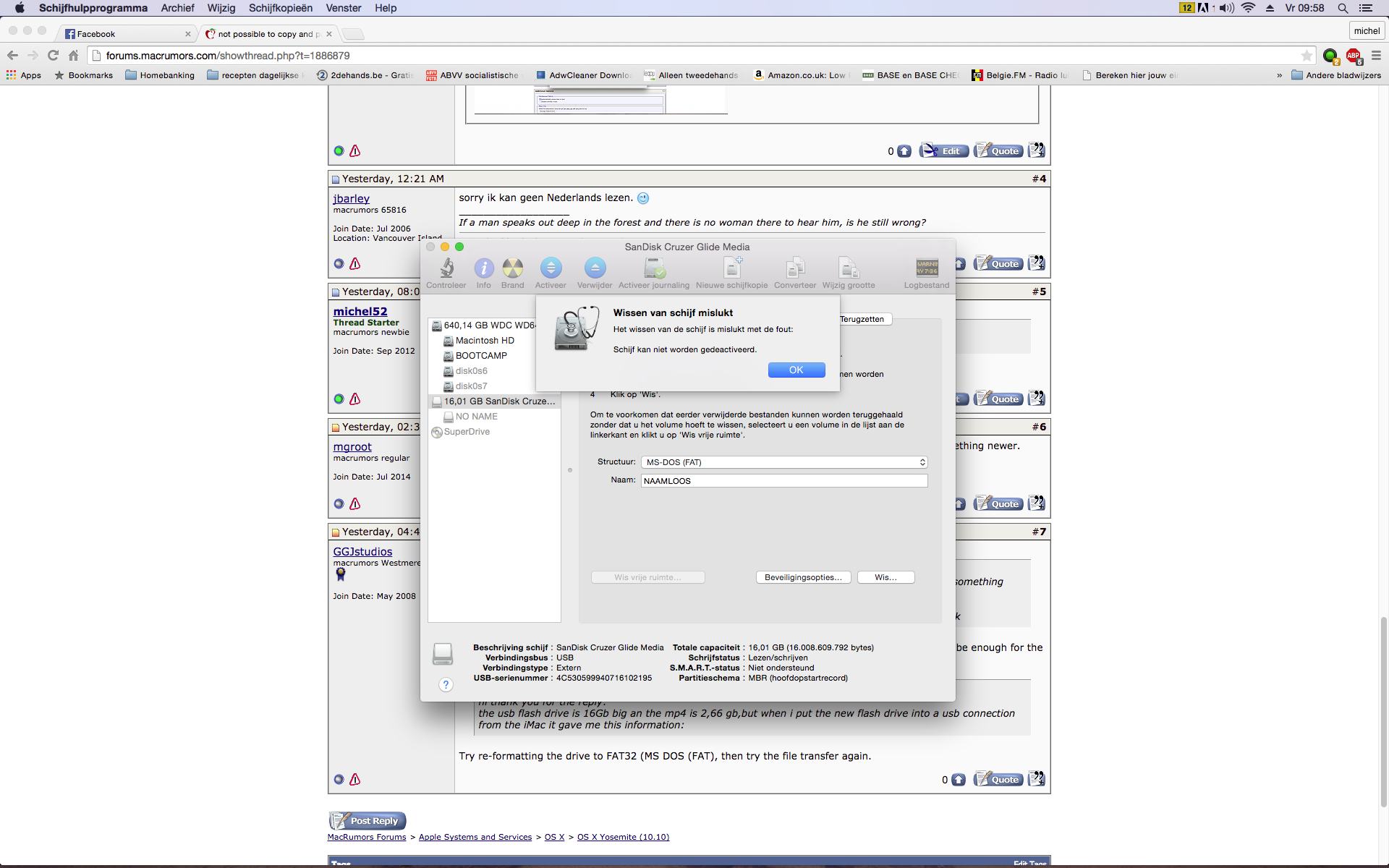Click Beveiligingsopties... button

coord(803,577)
